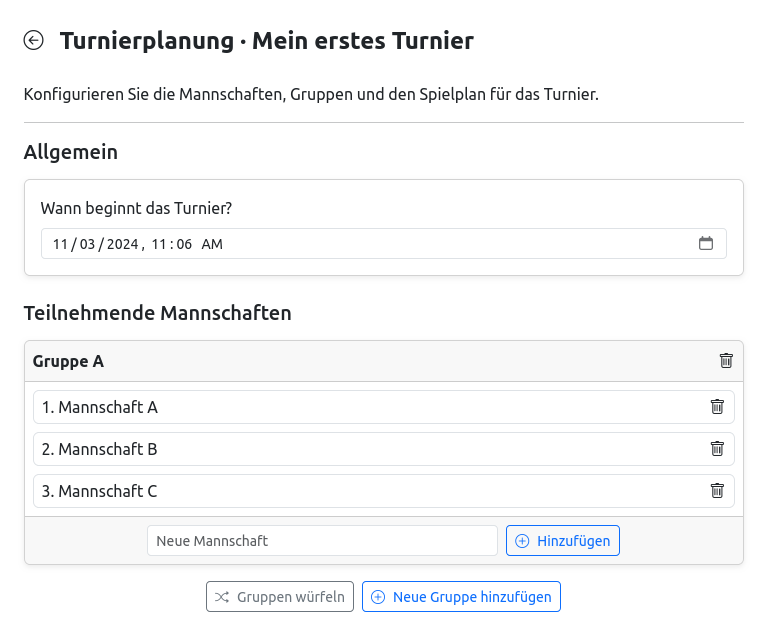Viewport: 771px width, 631px height.
Task: Click Gruppen würfeln button
Action: coord(280,597)
